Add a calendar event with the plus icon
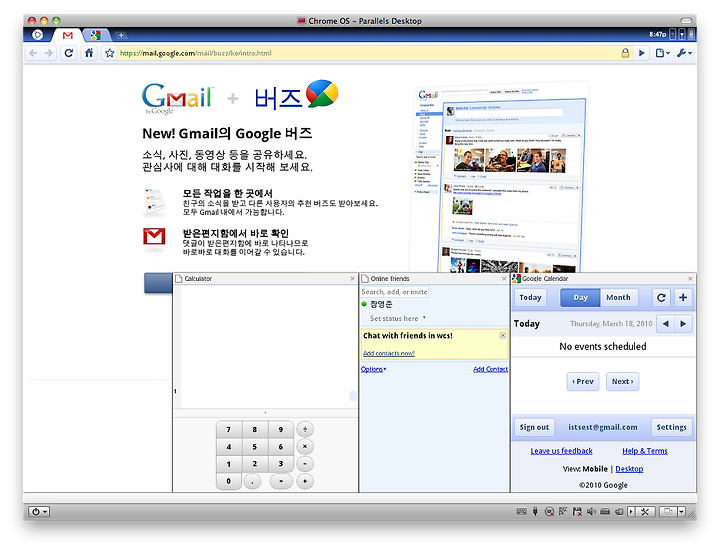 [683, 298]
